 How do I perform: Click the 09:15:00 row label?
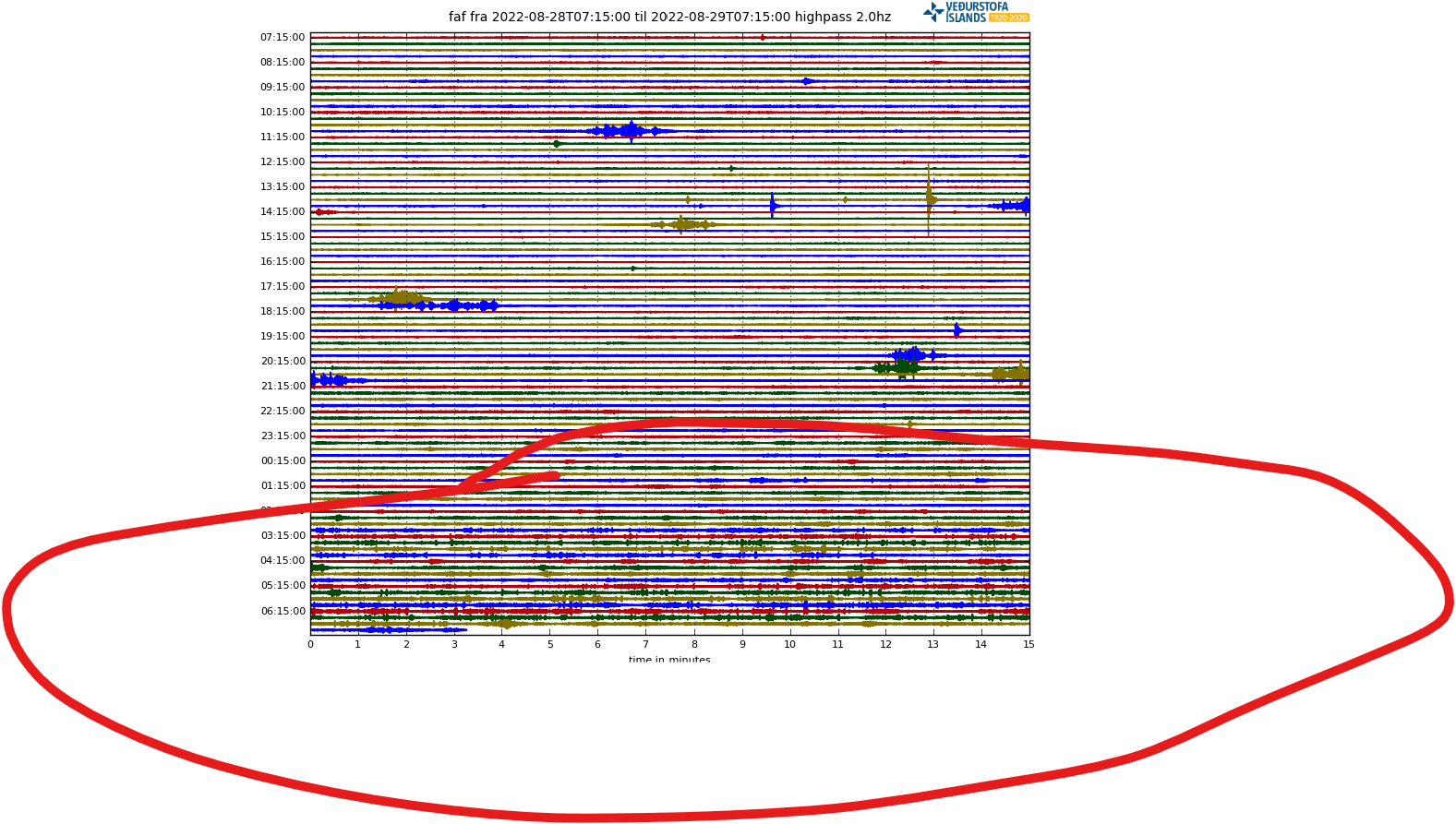pyautogui.click(x=283, y=88)
